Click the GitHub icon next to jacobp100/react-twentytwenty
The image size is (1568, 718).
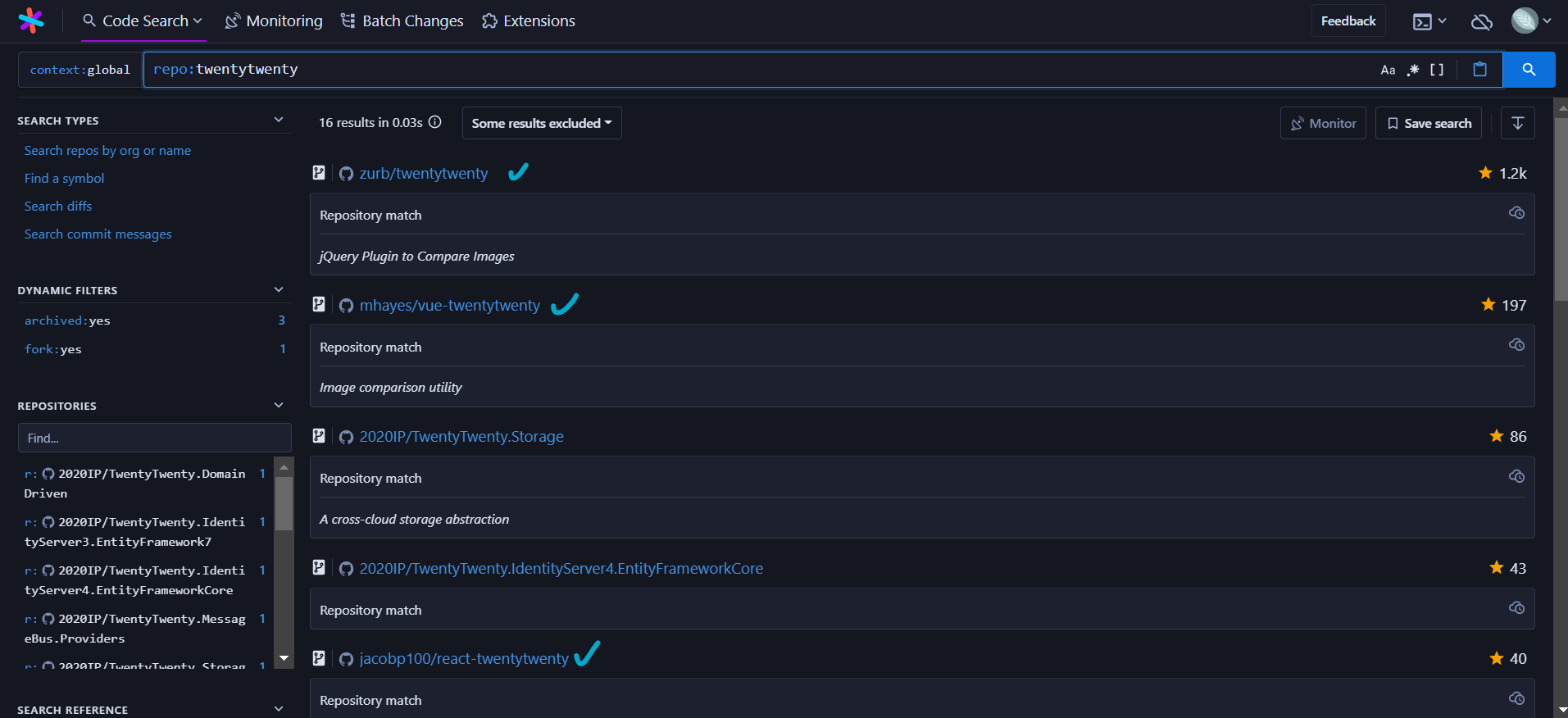point(346,659)
